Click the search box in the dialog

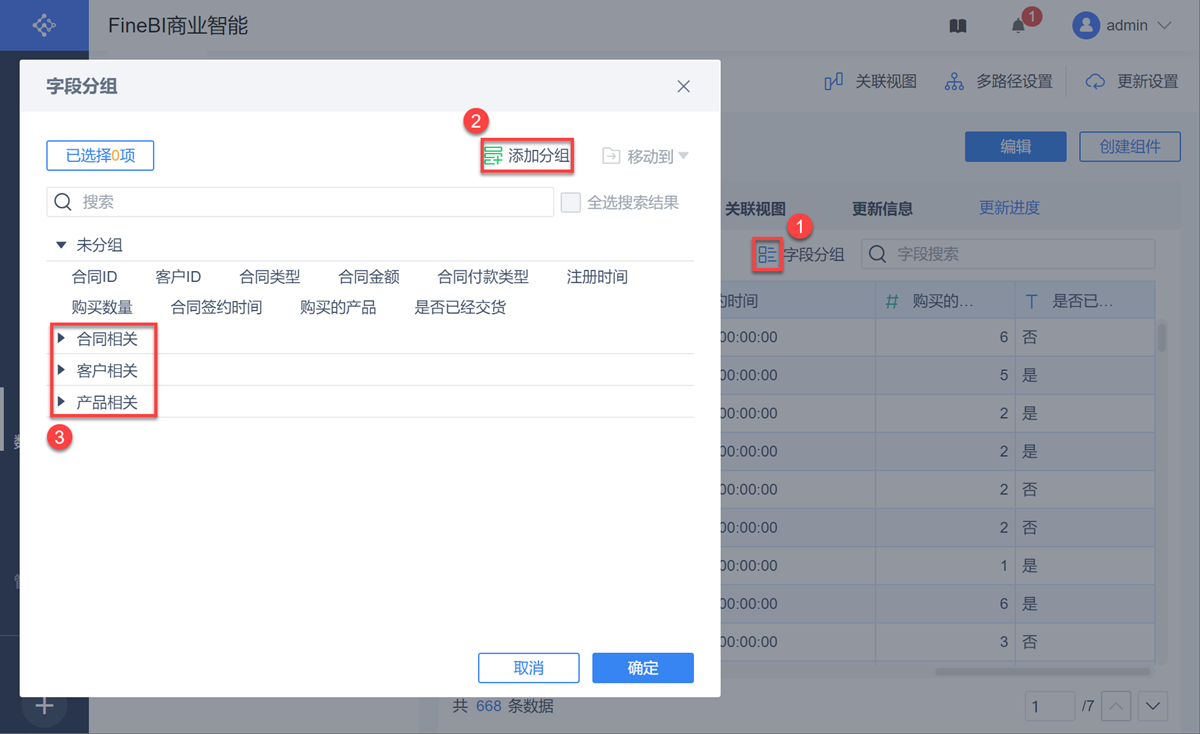tap(300, 202)
